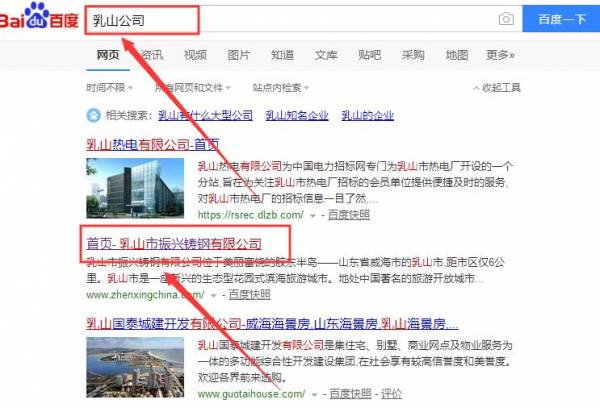This screenshot has height=408, width=600.
Task: Switch to 资讯 news tab
Action: point(152,55)
